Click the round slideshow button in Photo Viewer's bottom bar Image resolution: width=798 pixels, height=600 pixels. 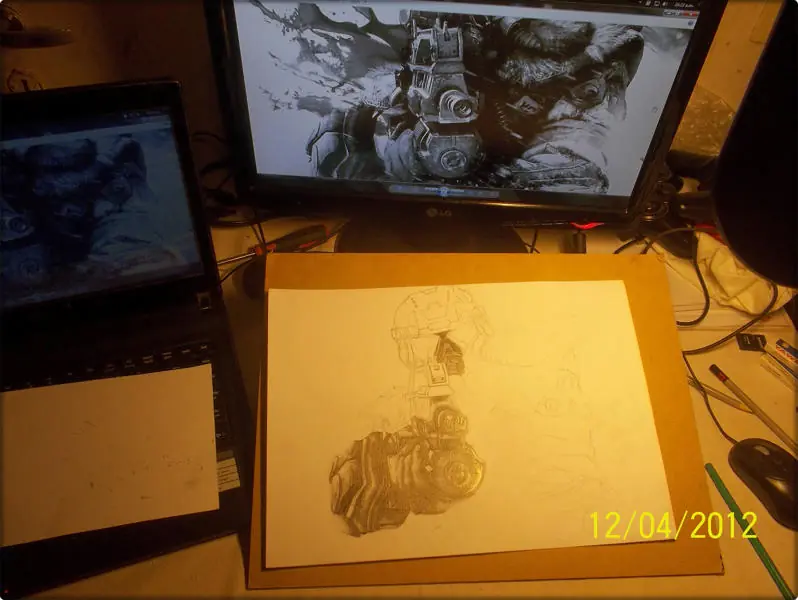pos(443,191)
